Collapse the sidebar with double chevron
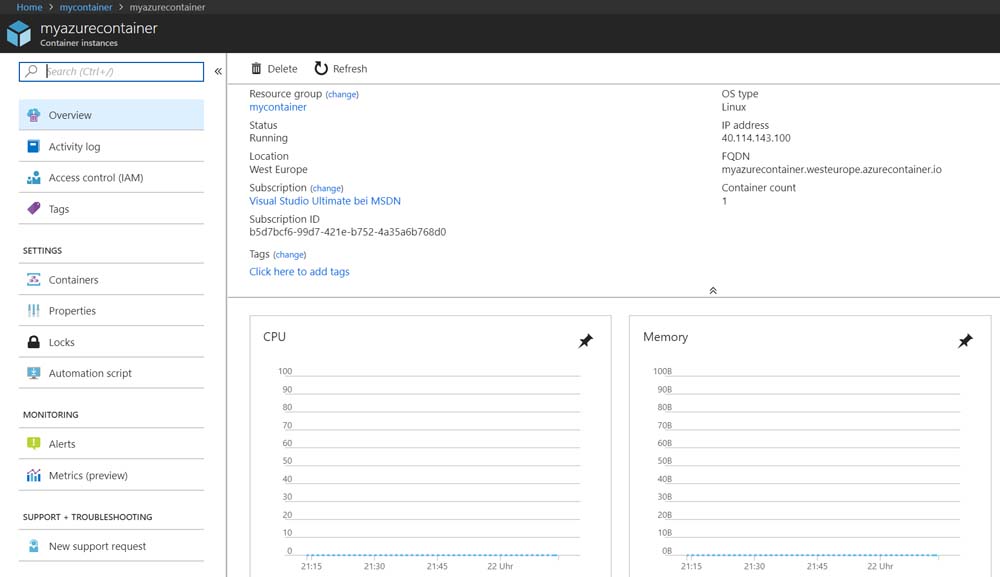The height and width of the screenshot is (577, 1000). coord(218,71)
